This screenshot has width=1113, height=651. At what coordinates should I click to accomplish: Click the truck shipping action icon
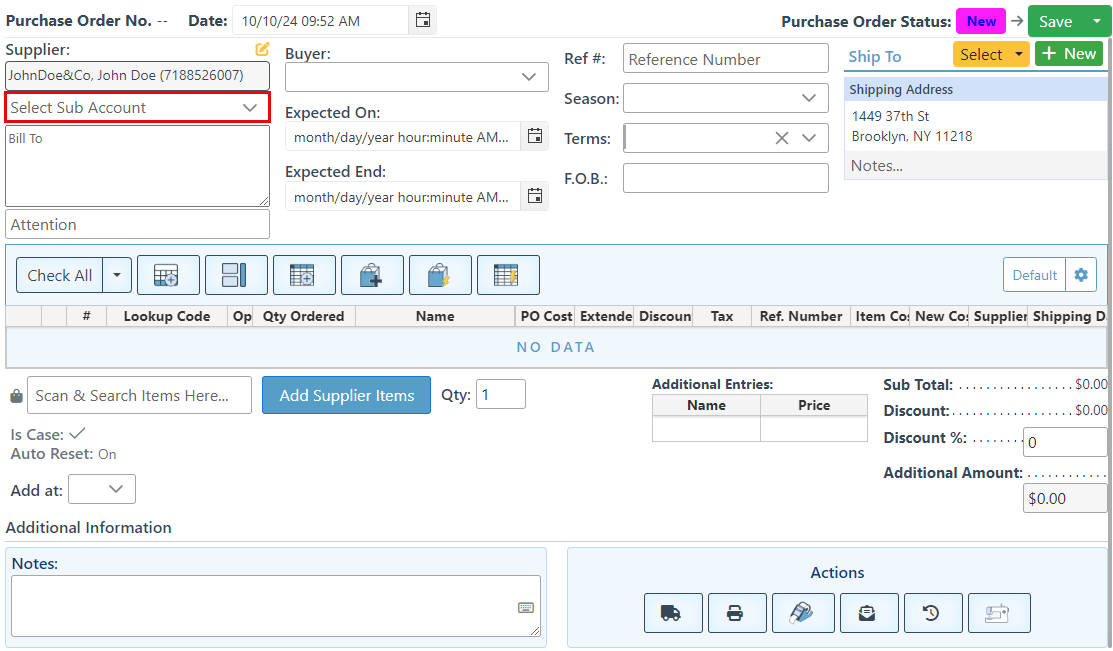click(x=673, y=613)
